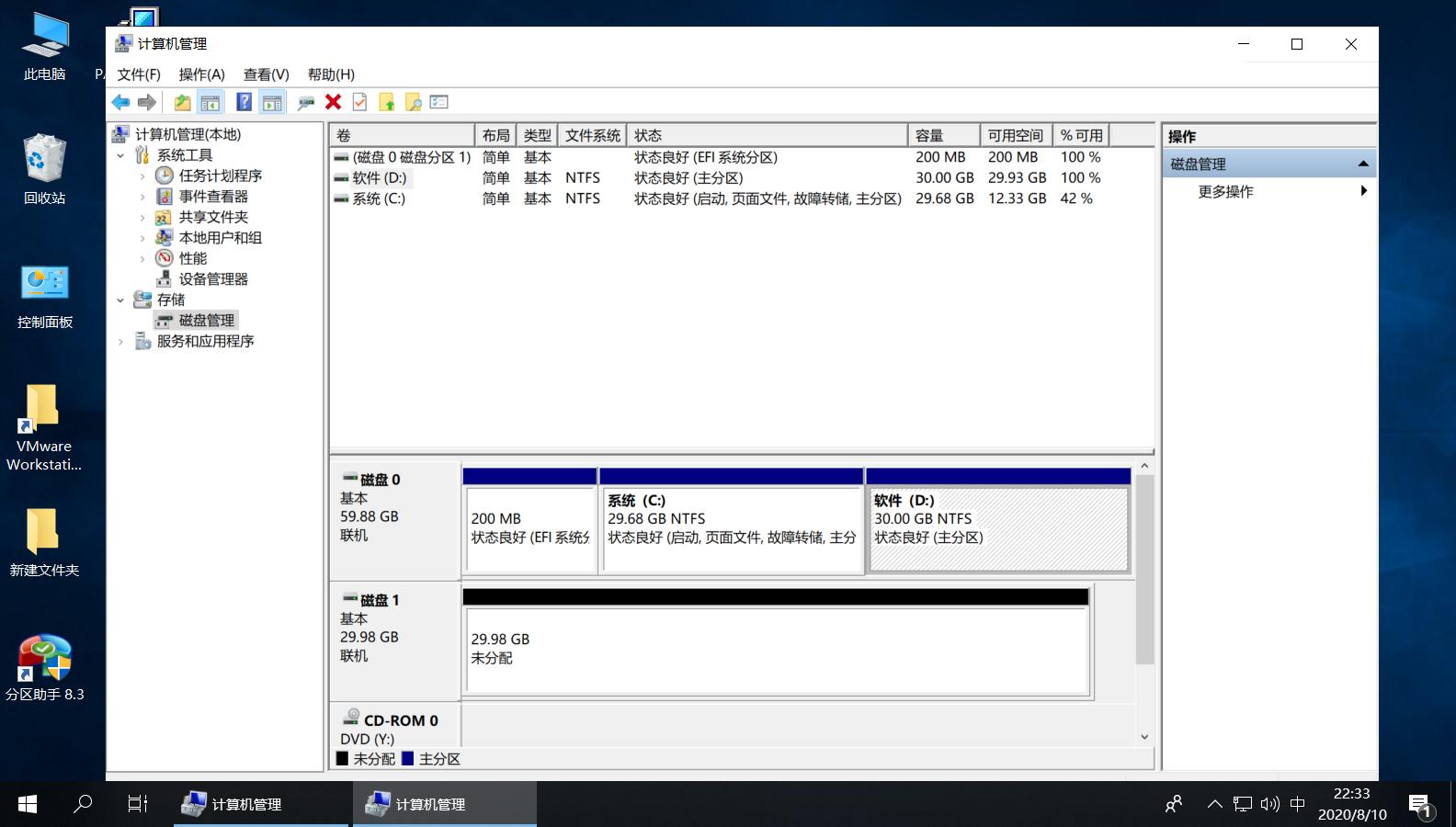This screenshot has width=1456, height=827.
Task: Toggle the Show/Hide Action Pane button
Action: tap(272, 102)
